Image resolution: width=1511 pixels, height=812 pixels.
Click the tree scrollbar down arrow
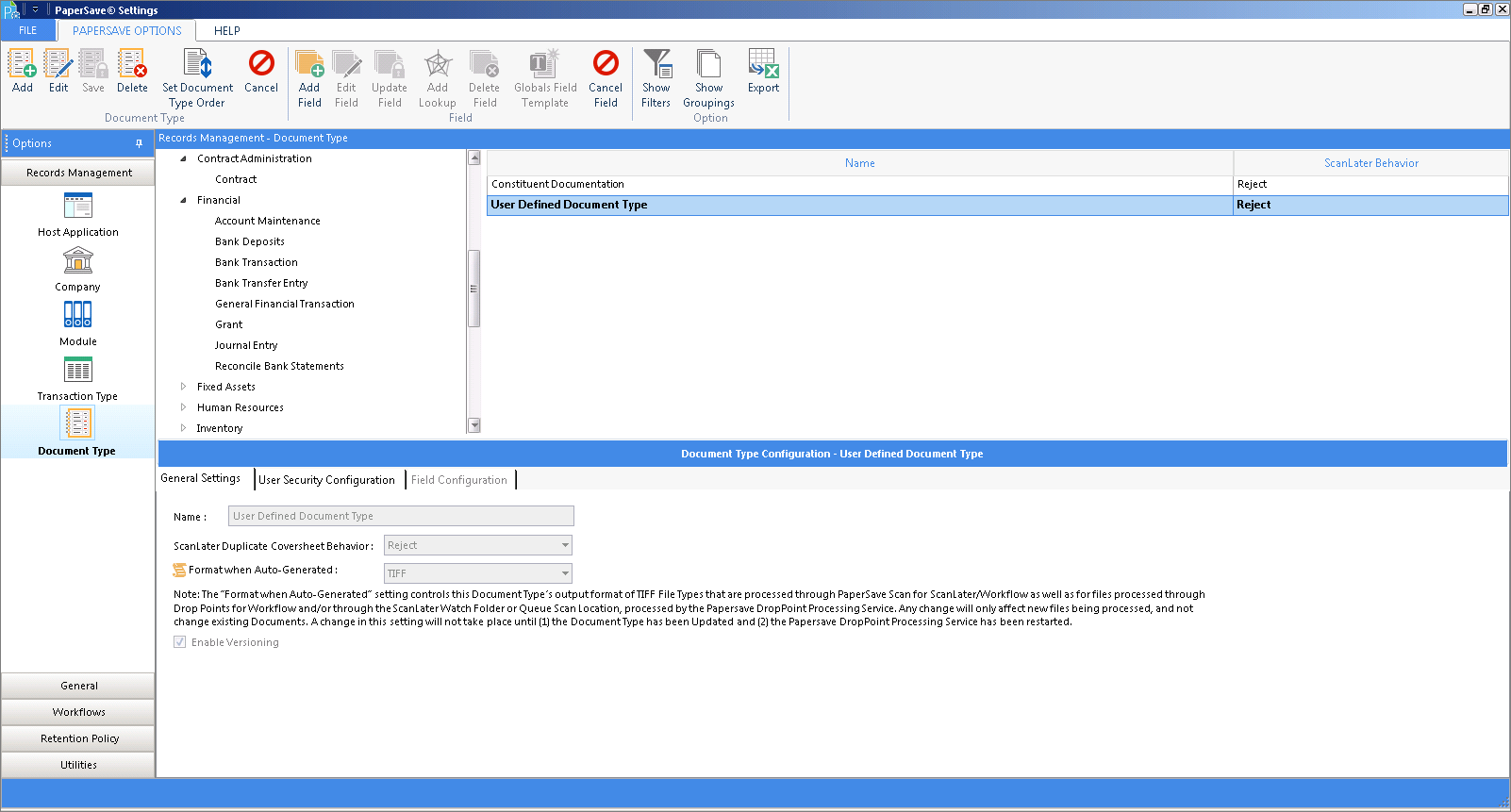[474, 425]
